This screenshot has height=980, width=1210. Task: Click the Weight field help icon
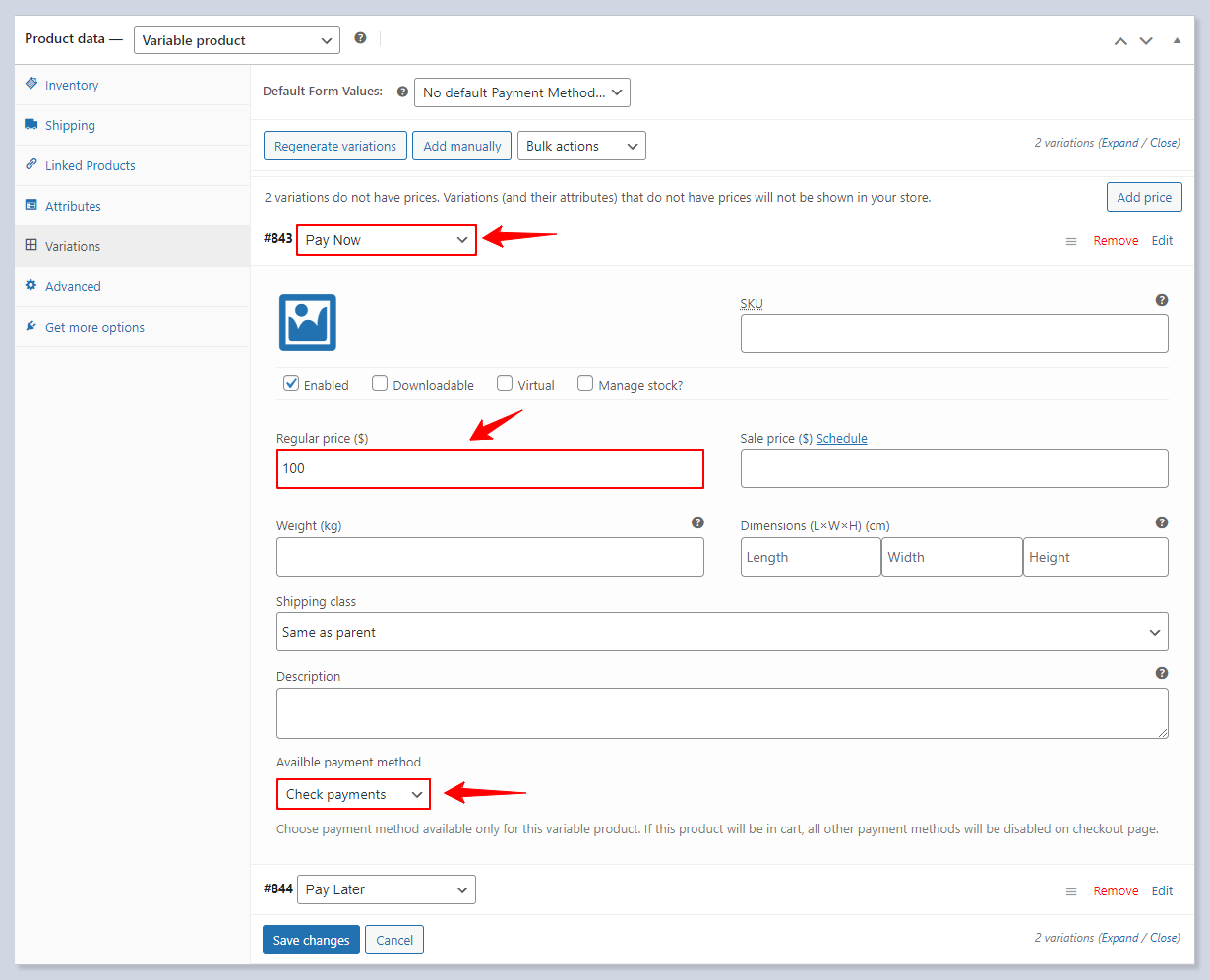[x=697, y=522]
